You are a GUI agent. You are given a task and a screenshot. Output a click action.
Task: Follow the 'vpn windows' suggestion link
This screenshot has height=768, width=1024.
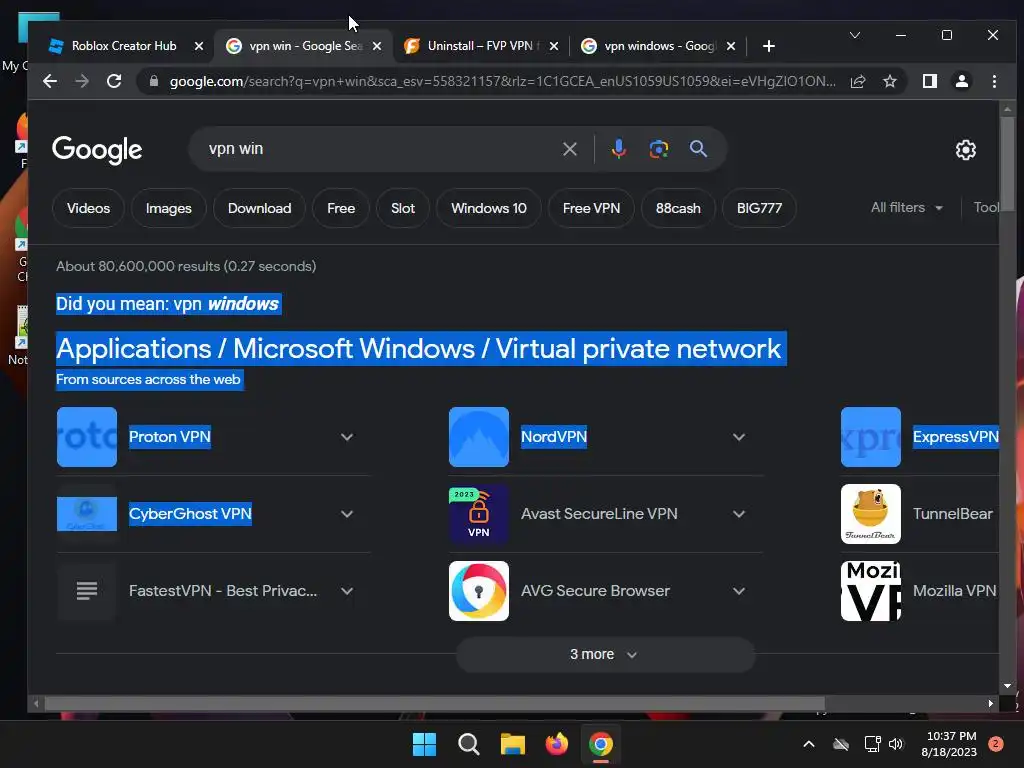(226, 304)
